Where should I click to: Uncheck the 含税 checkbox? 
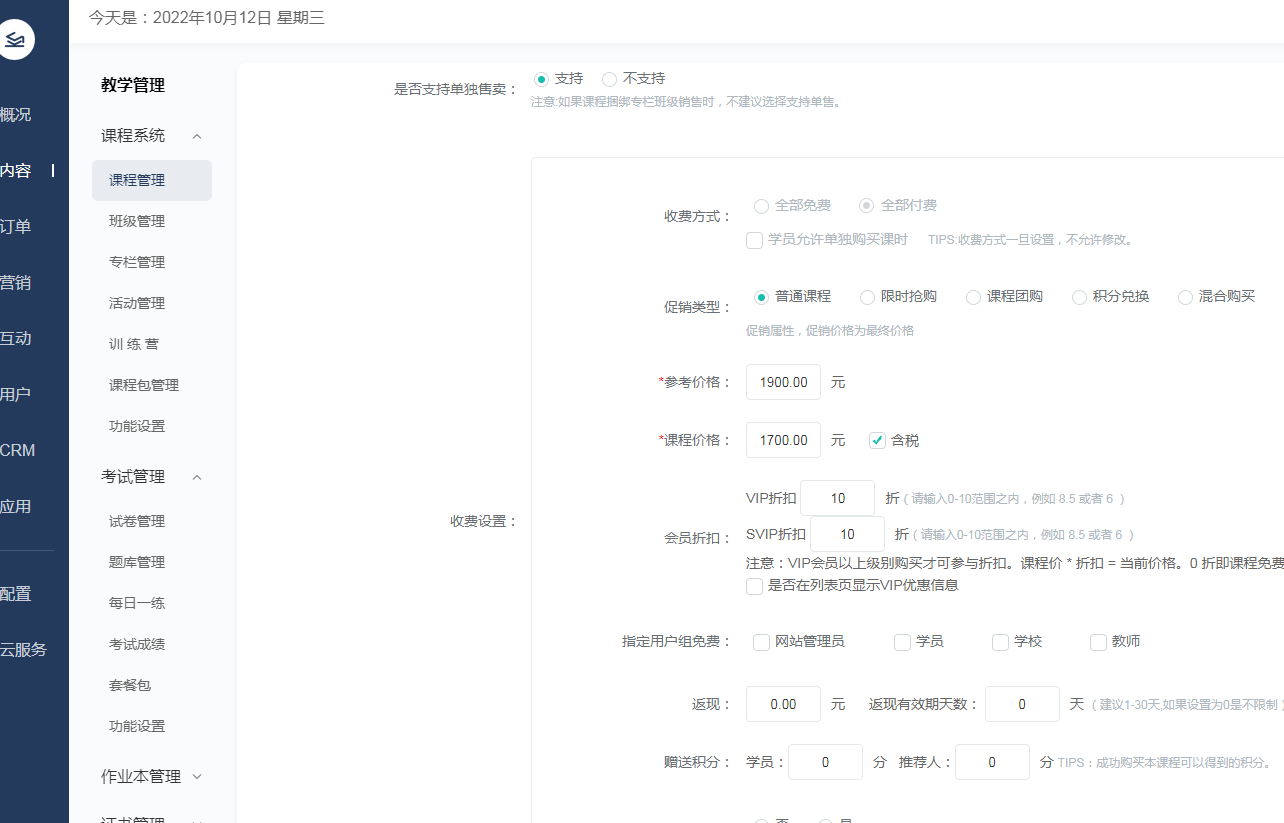[x=877, y=440]
